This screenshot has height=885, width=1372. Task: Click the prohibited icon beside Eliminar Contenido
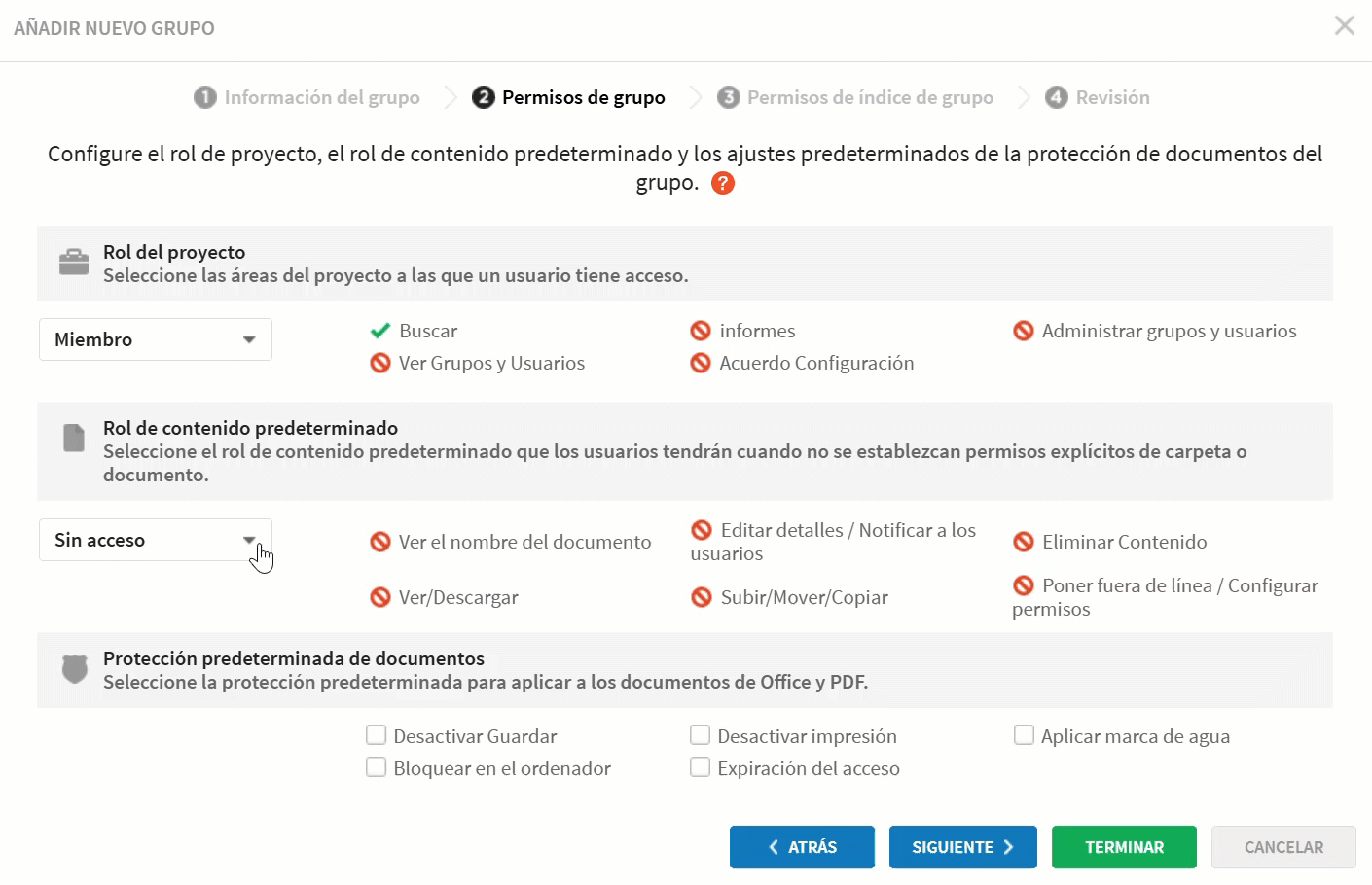click(x=1023, y=542)
